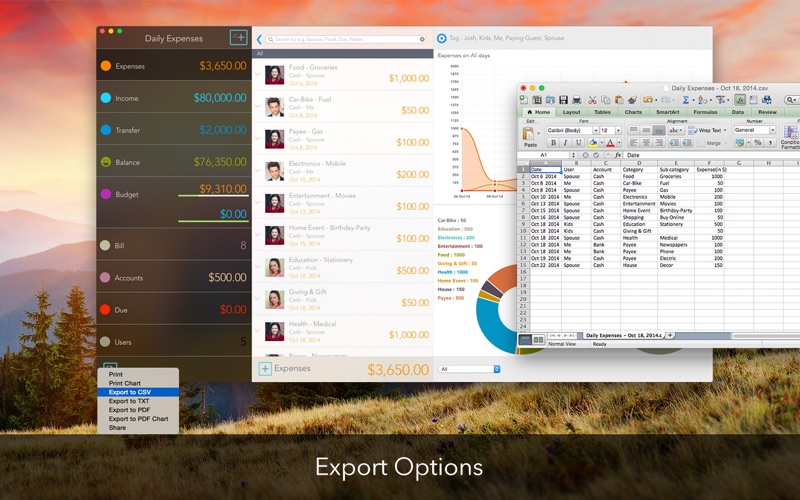Align cell text left in Excel

[633, 143]
